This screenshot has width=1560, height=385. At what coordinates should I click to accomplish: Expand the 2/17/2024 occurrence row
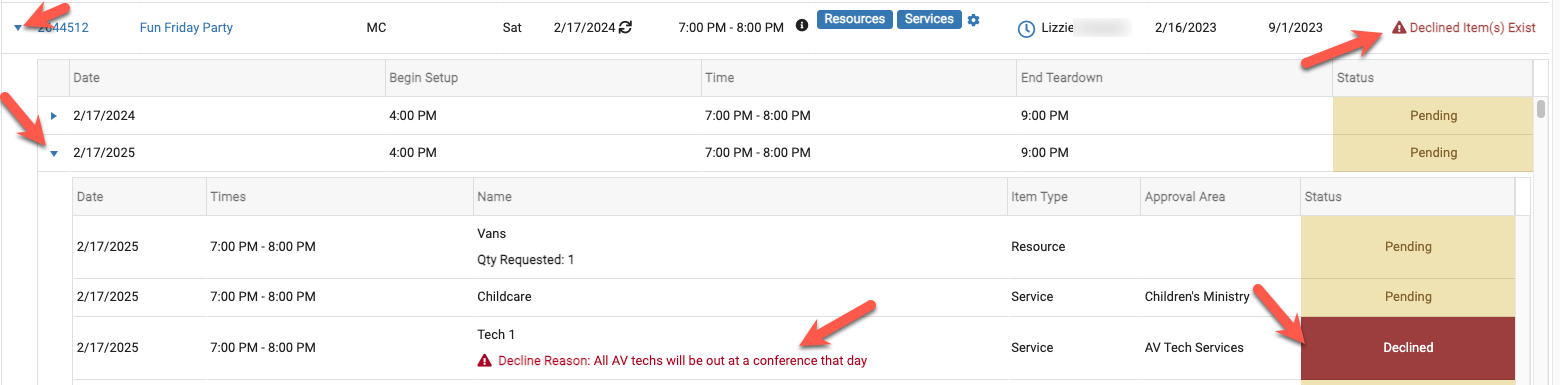(54, 116)
